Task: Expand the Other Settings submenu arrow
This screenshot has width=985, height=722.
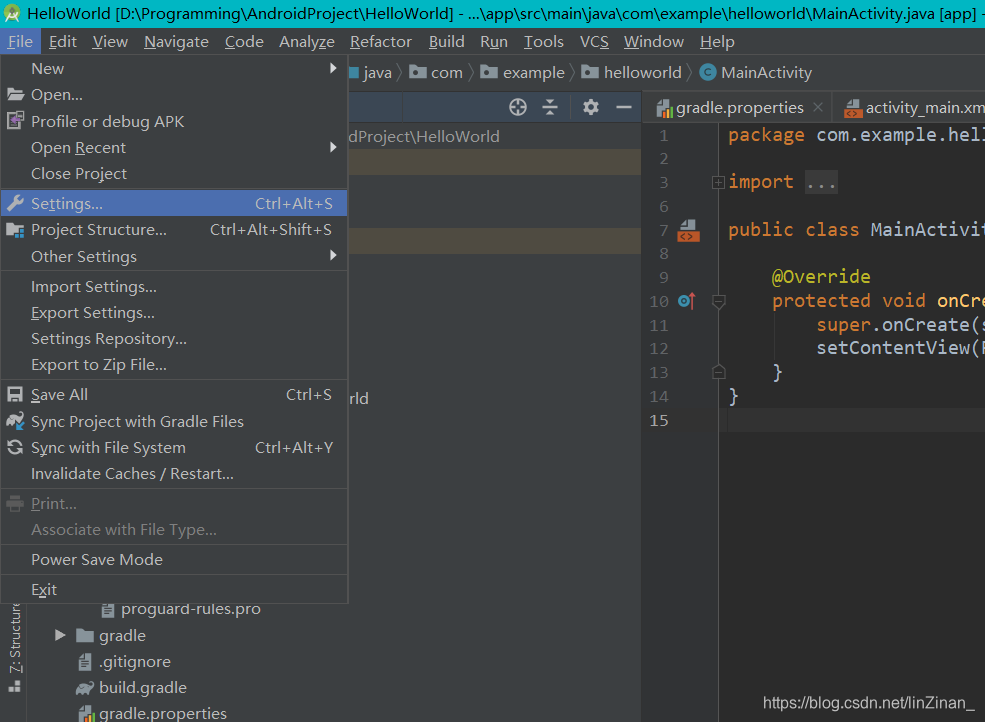Action: (x=333, y=255)
